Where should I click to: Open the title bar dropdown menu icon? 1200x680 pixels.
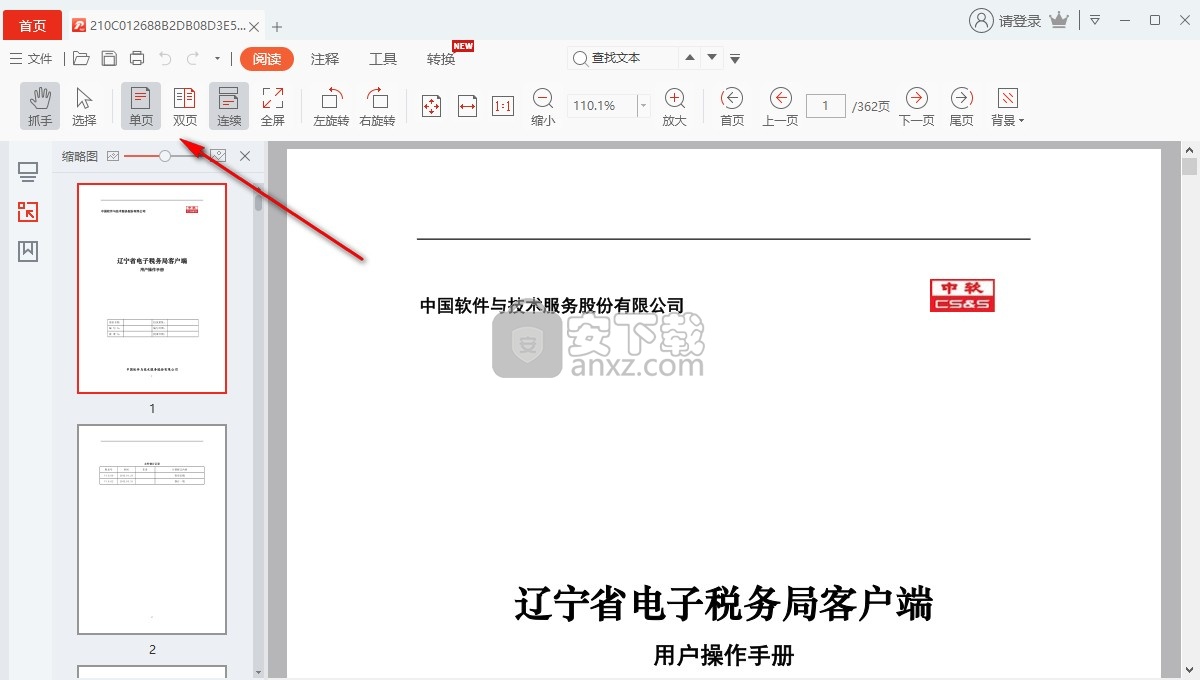click(x=1095, y=20)
